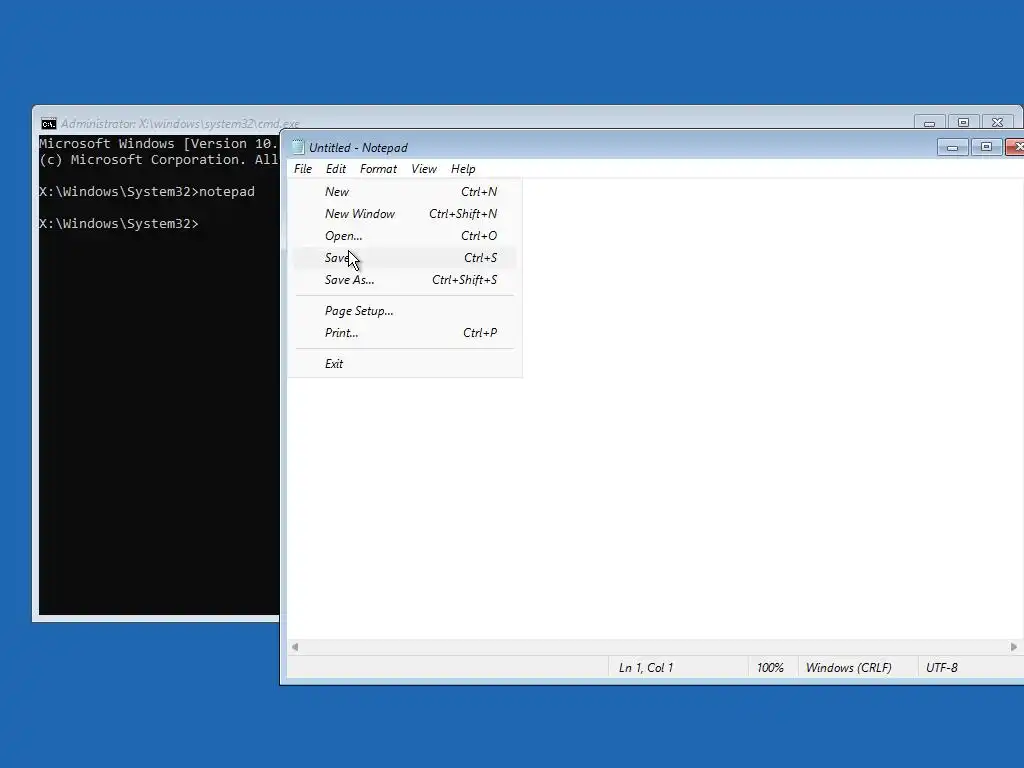Select Save in the File menu
This screenshot has height=768, width=1024.
[x=405, y=257]
